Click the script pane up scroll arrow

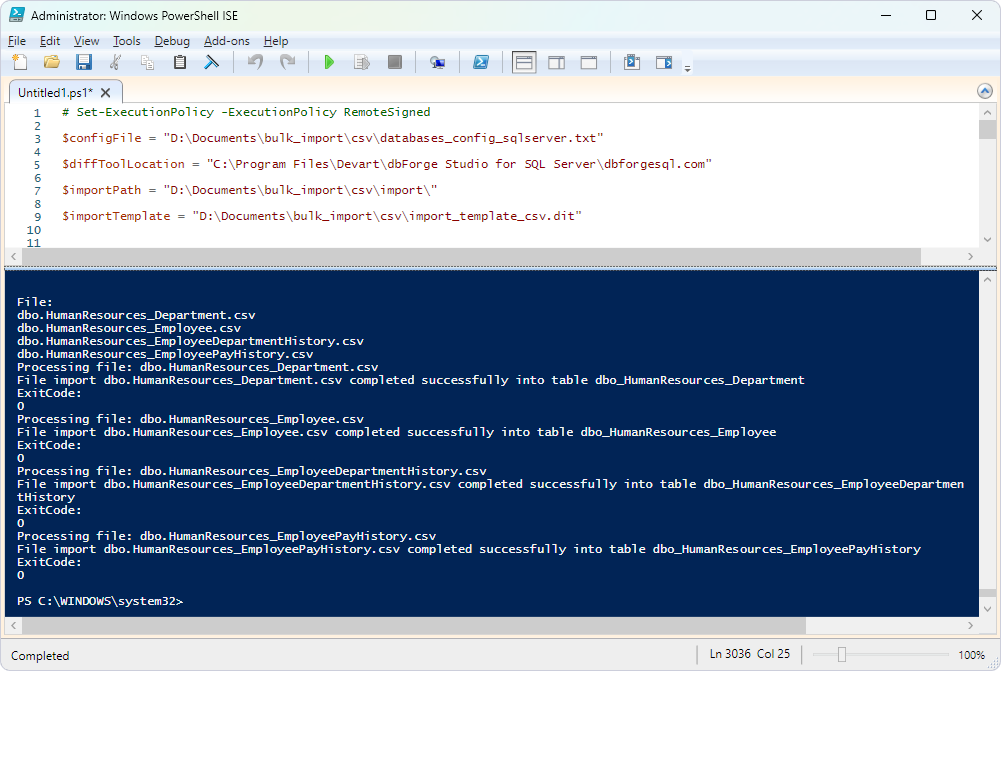coord(988,112)
